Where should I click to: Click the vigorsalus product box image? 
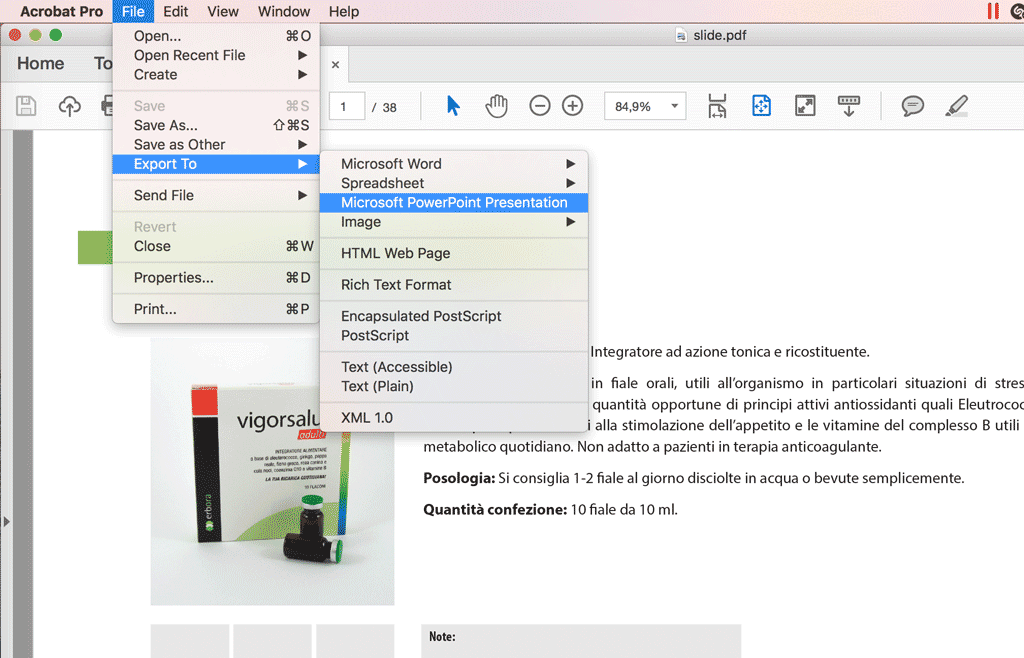click(272, 471)
